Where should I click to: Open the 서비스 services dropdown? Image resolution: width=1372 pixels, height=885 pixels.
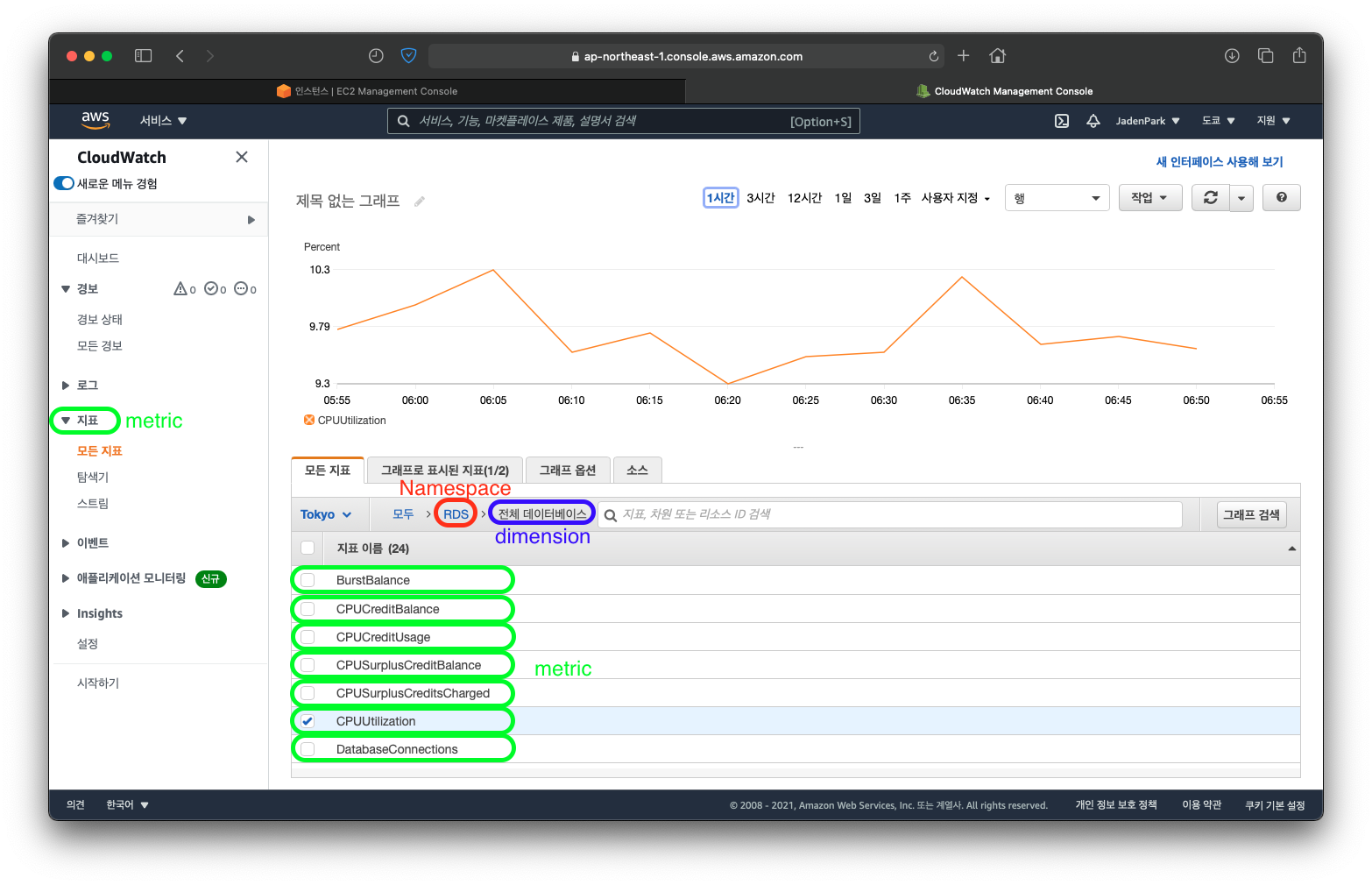pyautogui.click(x=164, y=121)
